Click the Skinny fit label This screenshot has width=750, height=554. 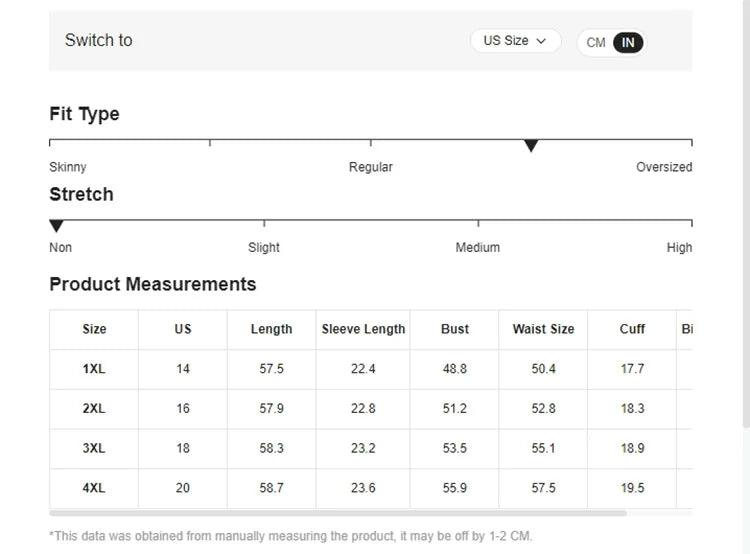click(68, 167)
